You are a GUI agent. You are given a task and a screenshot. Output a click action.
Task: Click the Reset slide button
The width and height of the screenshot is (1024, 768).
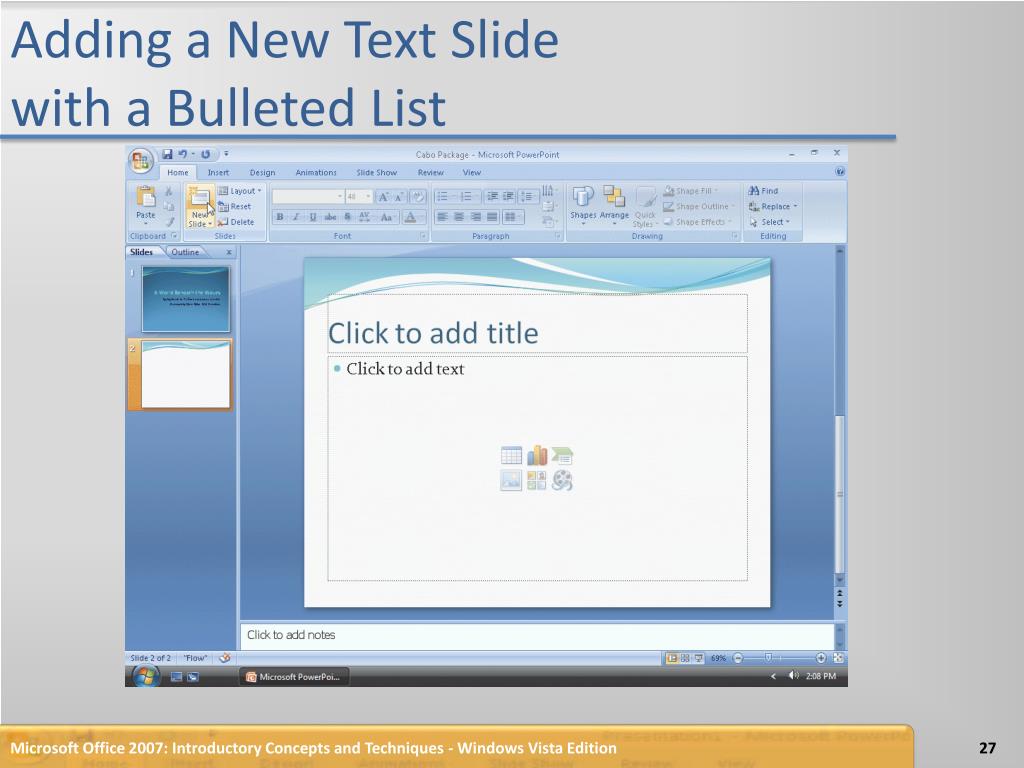click(x=234, y=206)
